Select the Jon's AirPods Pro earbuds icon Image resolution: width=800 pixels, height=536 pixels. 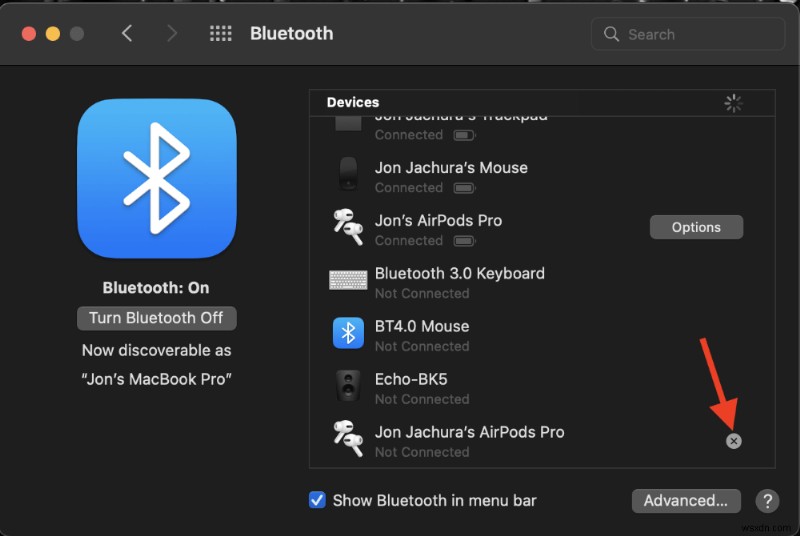(348, 227)
